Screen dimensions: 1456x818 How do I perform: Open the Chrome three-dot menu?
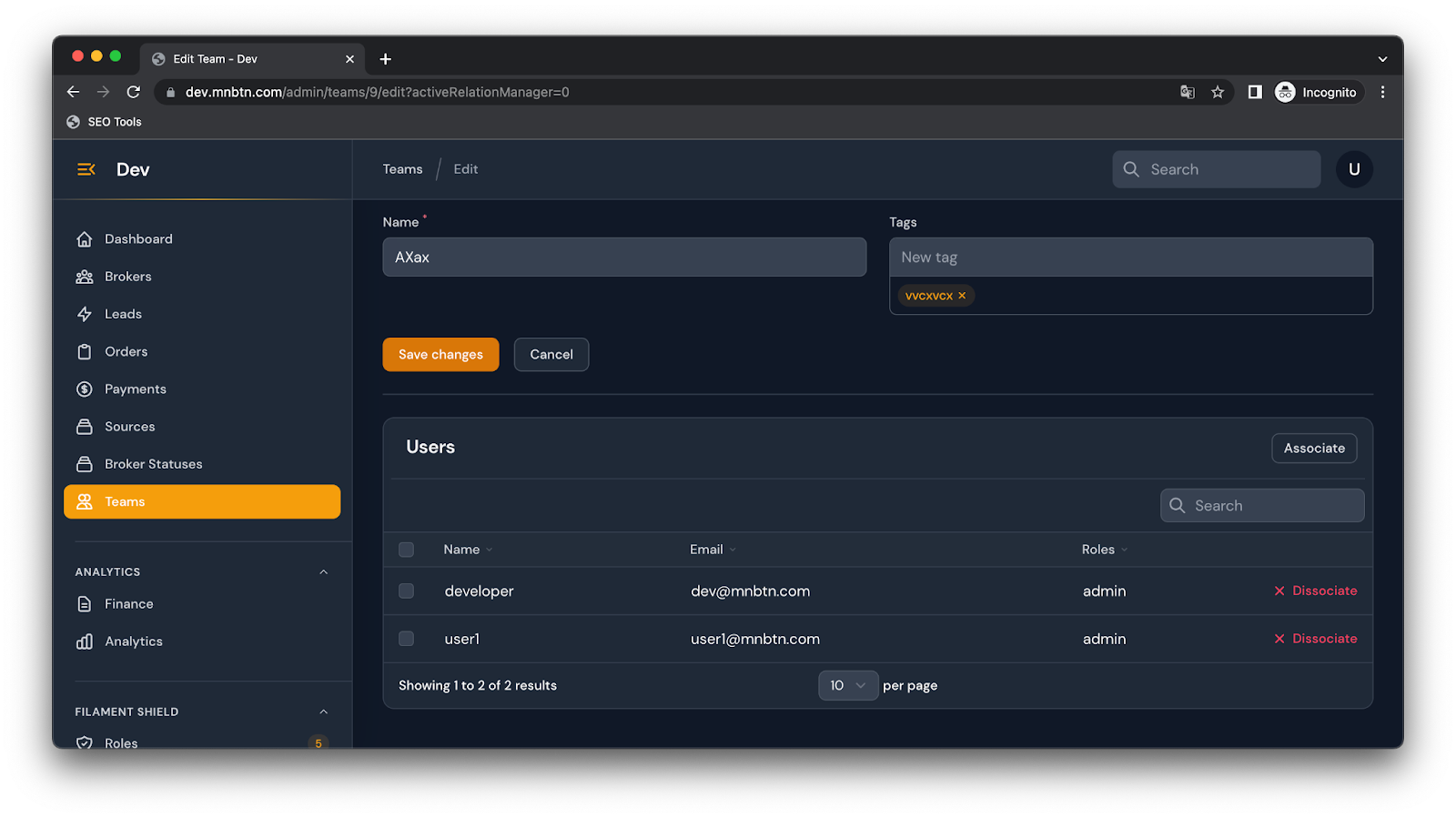coord(1382,92)
